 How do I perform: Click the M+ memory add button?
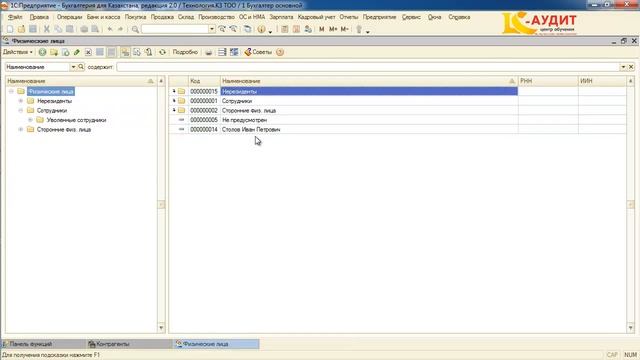[333, 29]
